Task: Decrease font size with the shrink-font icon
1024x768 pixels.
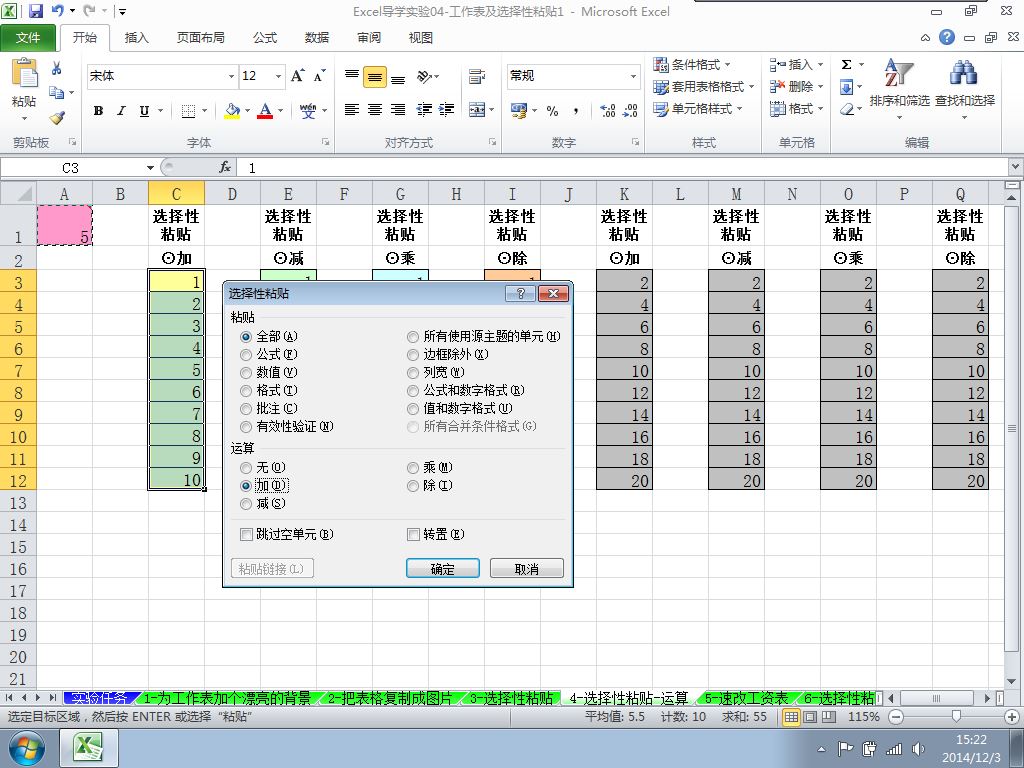Action: 319,76
